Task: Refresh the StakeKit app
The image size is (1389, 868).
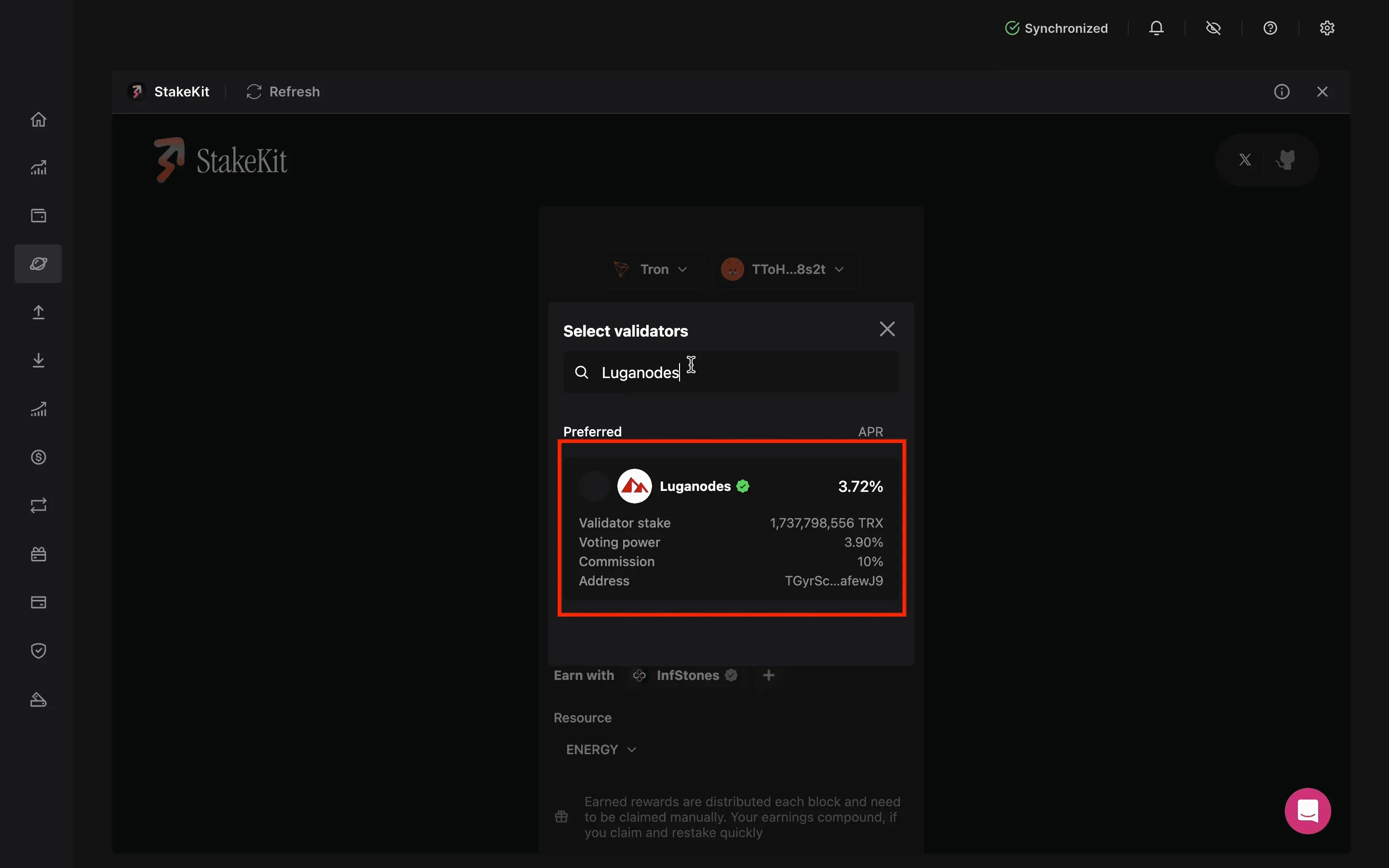Action: (283, 92)
